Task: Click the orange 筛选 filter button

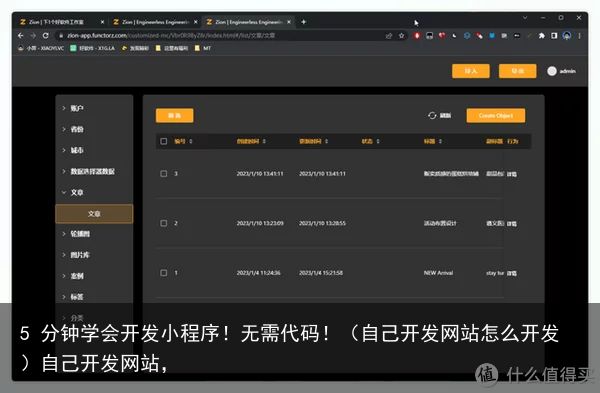Action: 174,116
